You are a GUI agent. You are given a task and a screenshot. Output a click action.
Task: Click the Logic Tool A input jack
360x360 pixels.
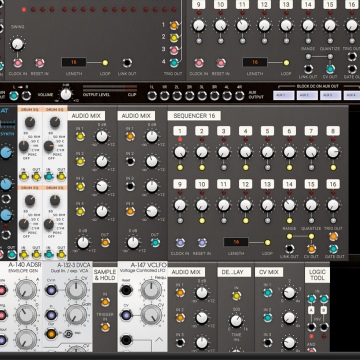pos(311,299)
